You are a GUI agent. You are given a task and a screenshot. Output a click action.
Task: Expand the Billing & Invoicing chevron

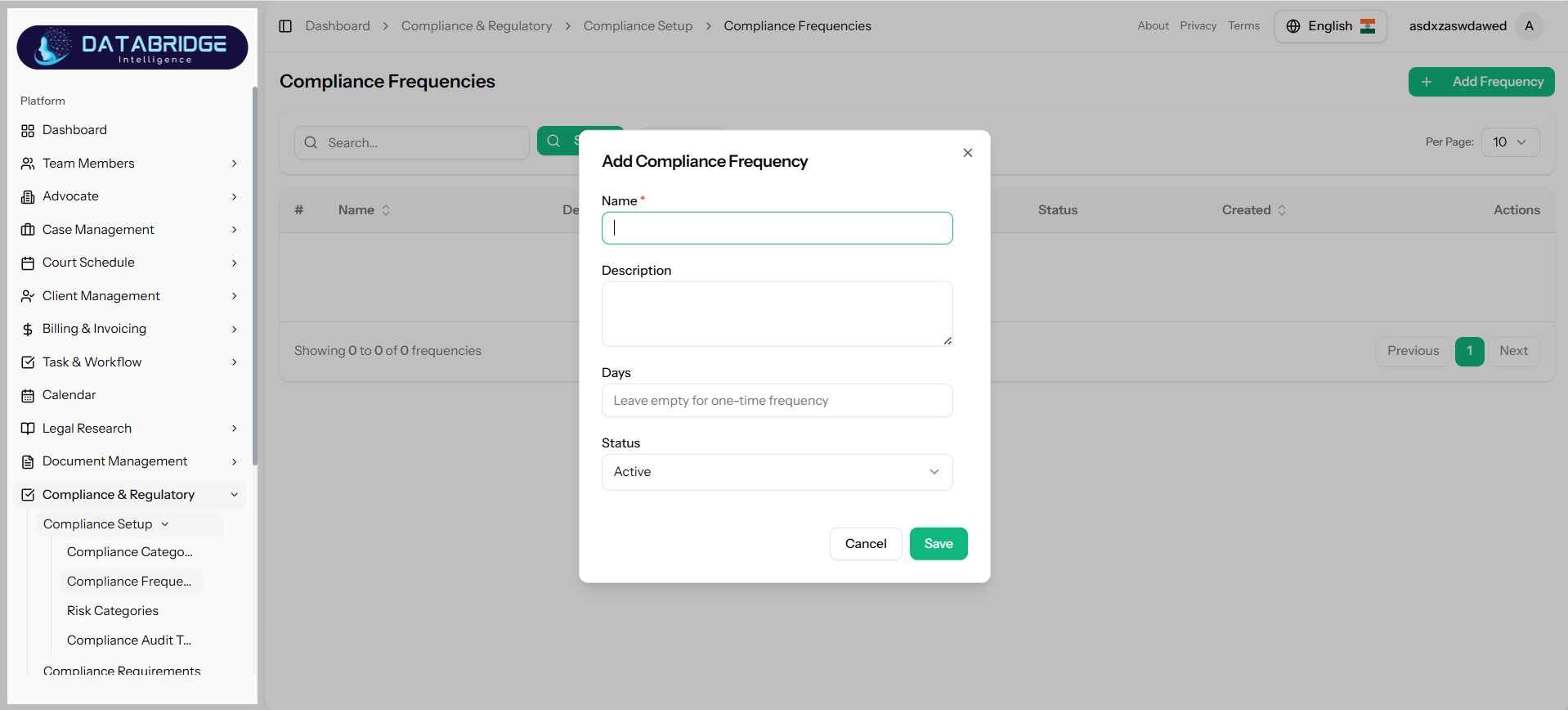[235, 330]
